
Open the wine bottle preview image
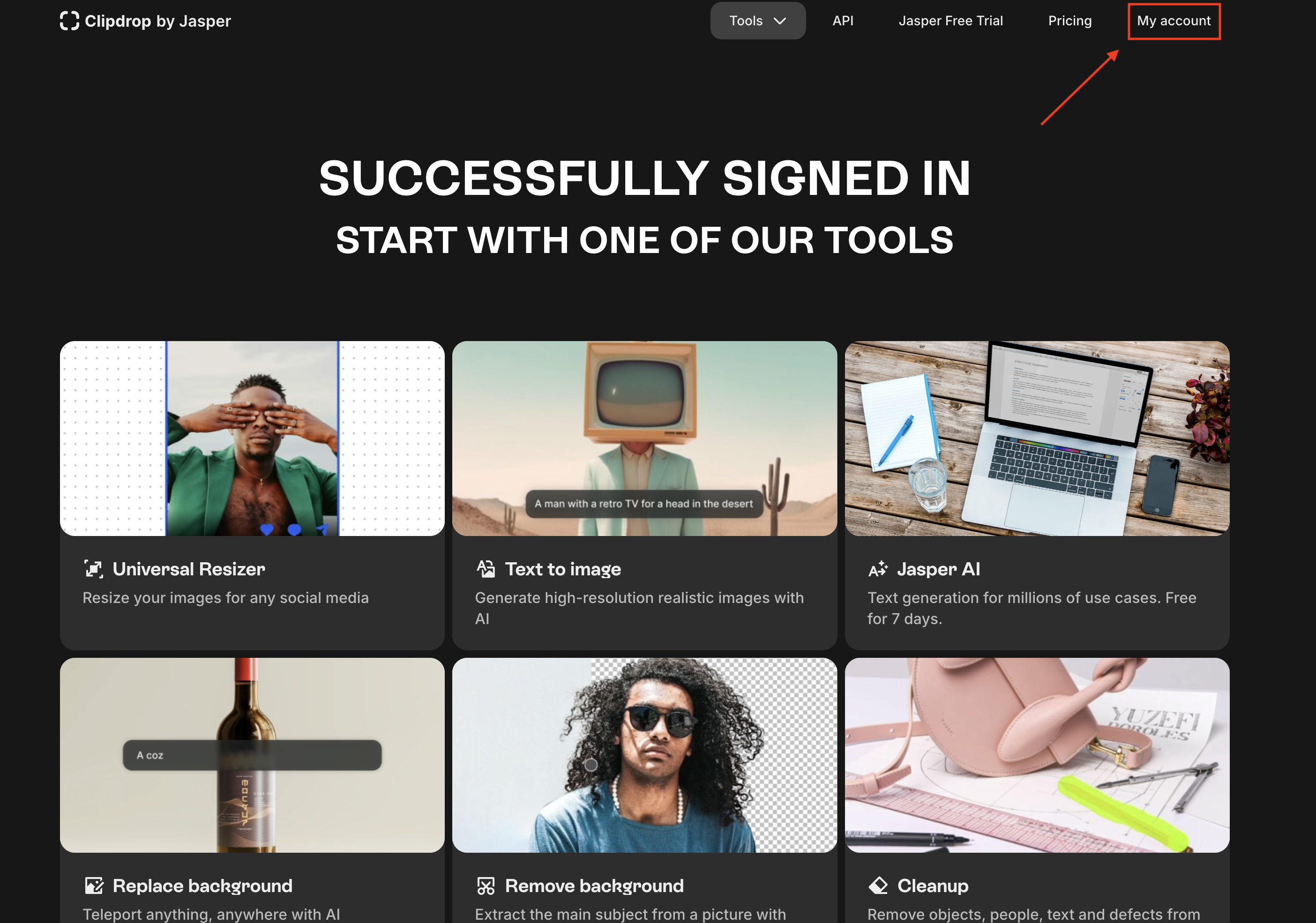click(x=252, y=754)
